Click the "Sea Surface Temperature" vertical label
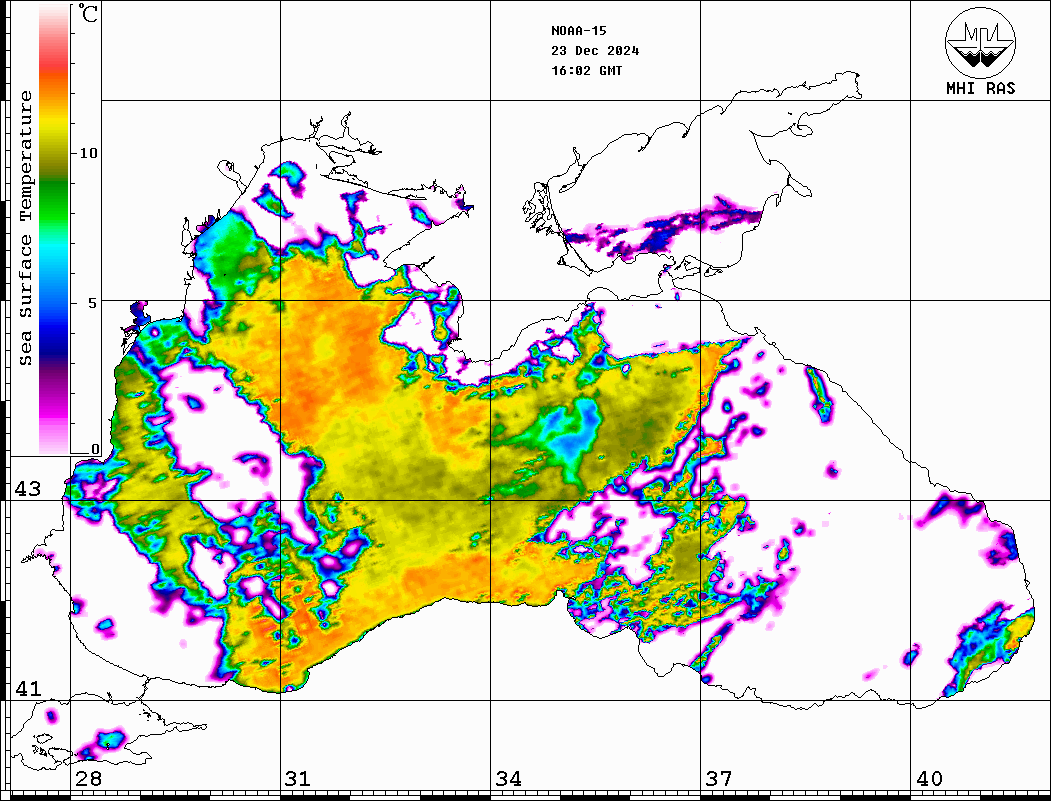Image resolution: width=1051 pixels, height=801 pixels. [26, 228]
